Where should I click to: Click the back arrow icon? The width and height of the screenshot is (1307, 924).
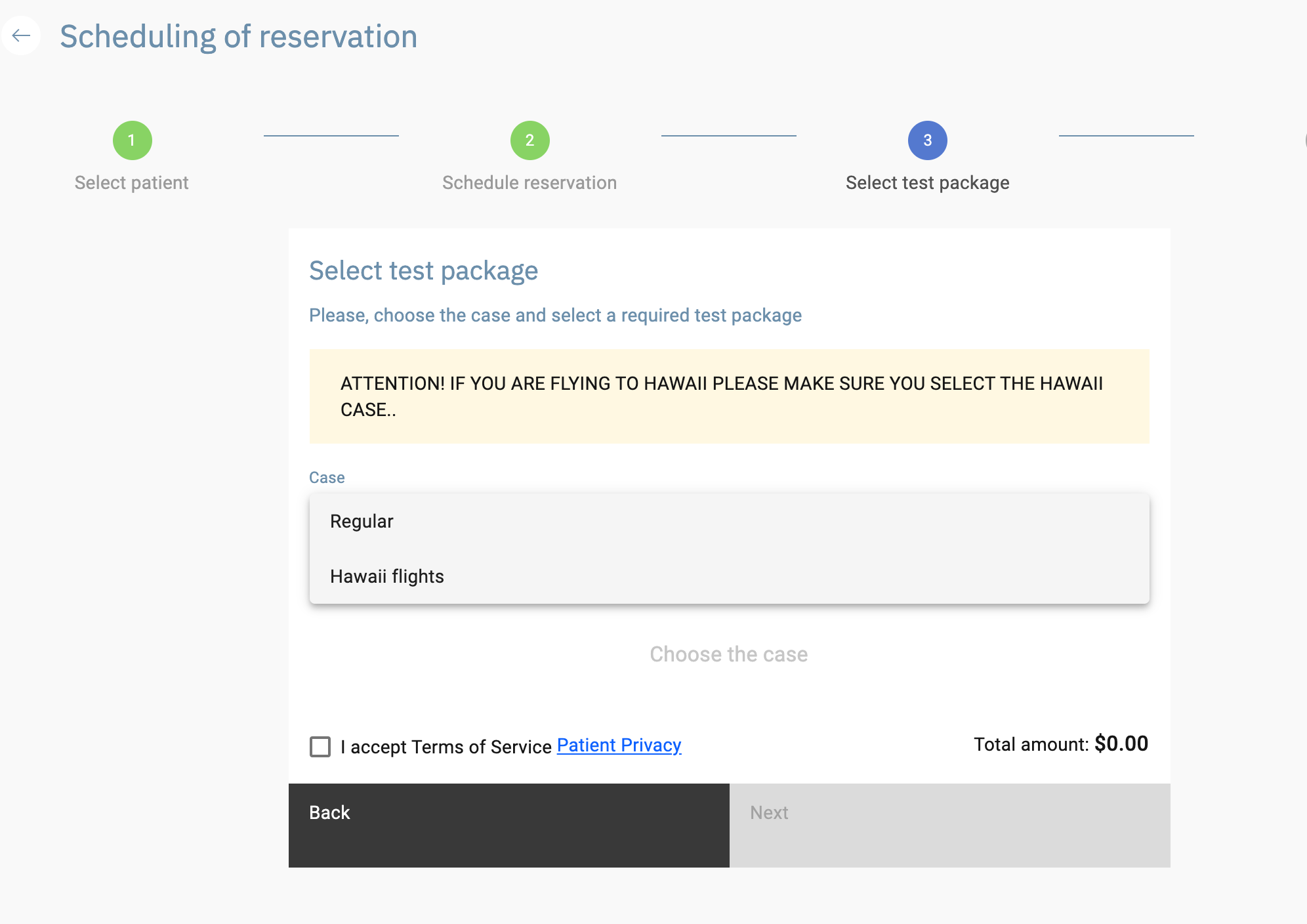click(21, 35)
